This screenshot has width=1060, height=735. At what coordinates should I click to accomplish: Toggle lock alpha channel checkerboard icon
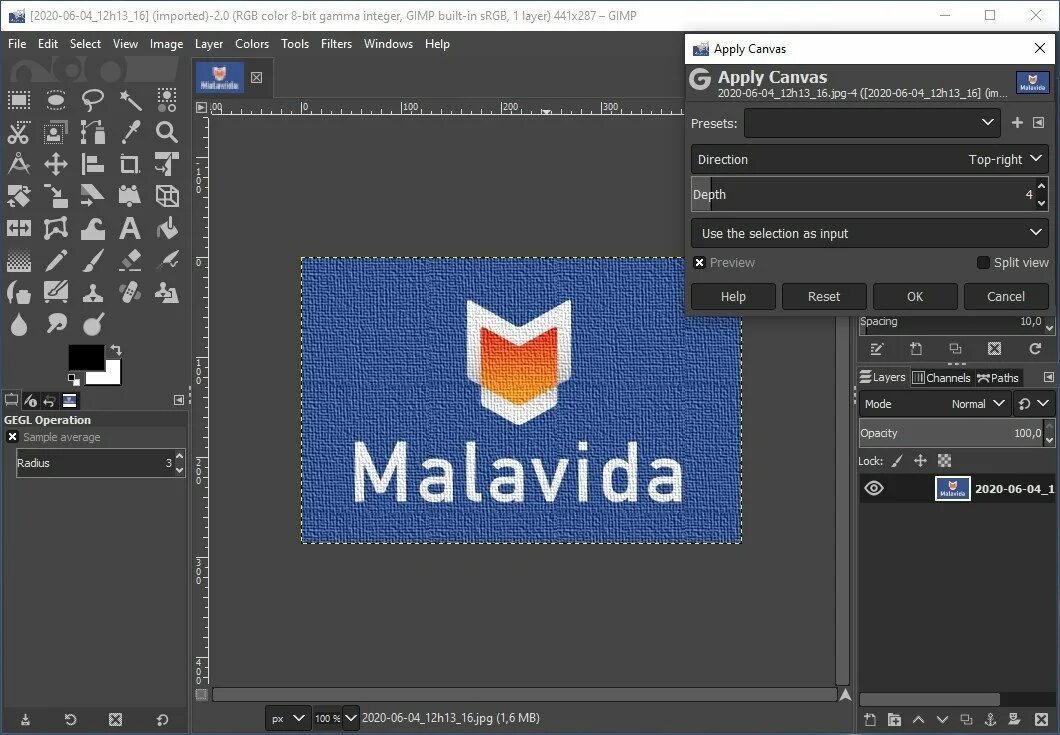pyautogui.click(x=944, y=461)
